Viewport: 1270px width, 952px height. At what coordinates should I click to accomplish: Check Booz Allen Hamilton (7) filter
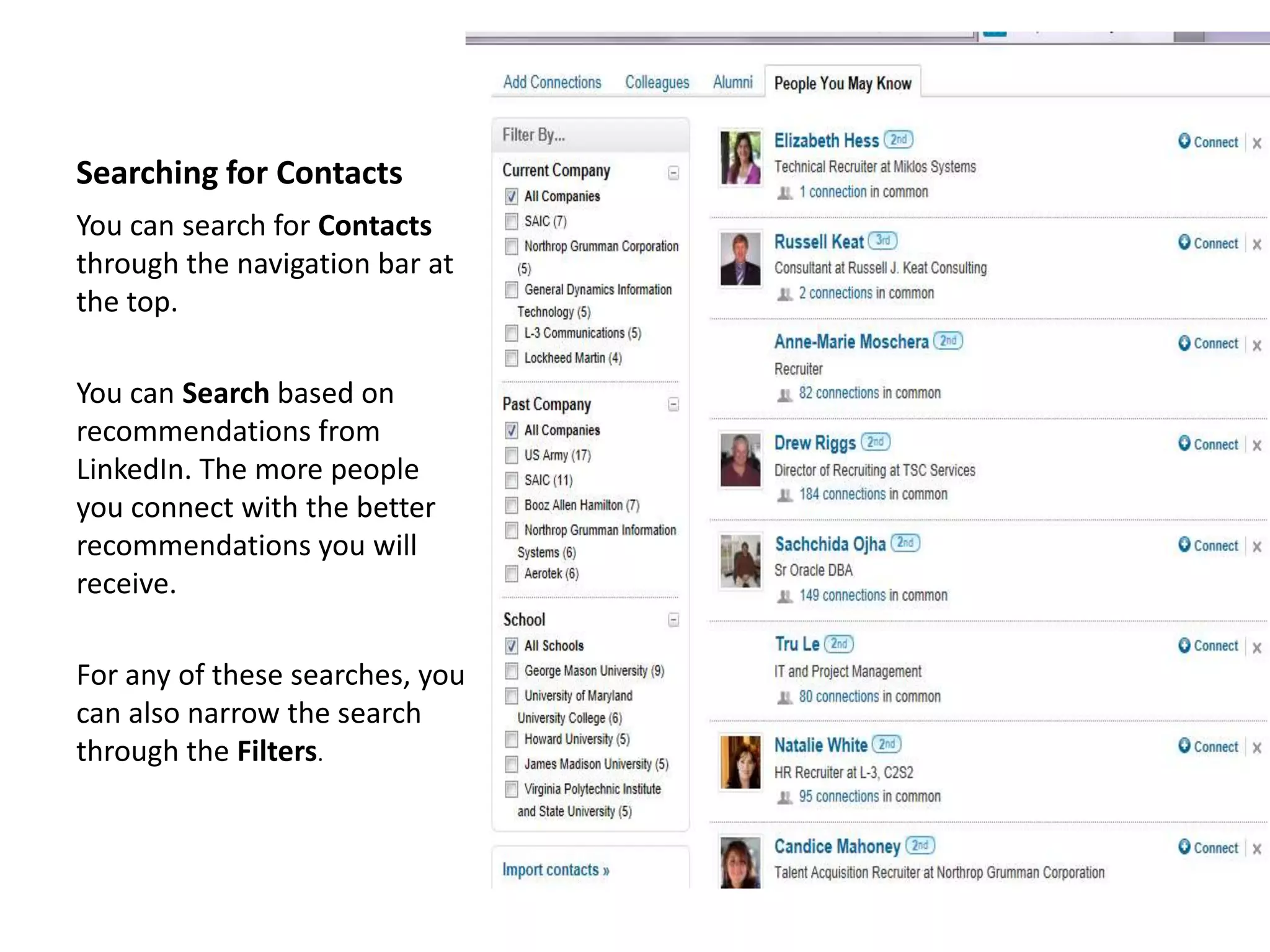click(x=512, y=506)
